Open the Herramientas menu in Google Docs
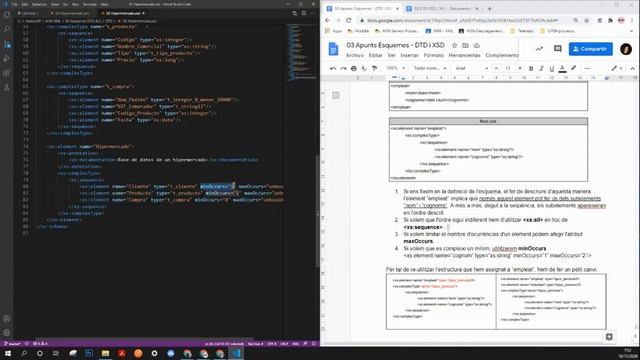This screenshot has height=360, width=640. tap(464, 55)
